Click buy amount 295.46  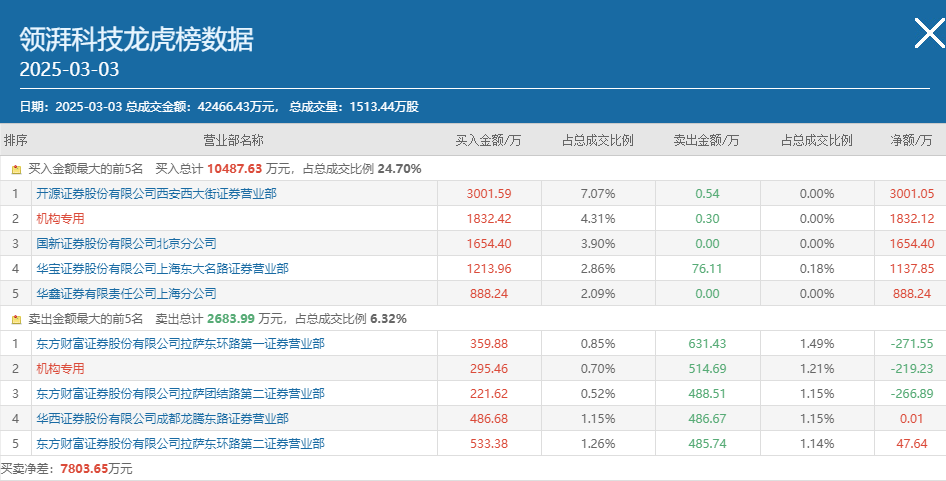tap(489, 369)
